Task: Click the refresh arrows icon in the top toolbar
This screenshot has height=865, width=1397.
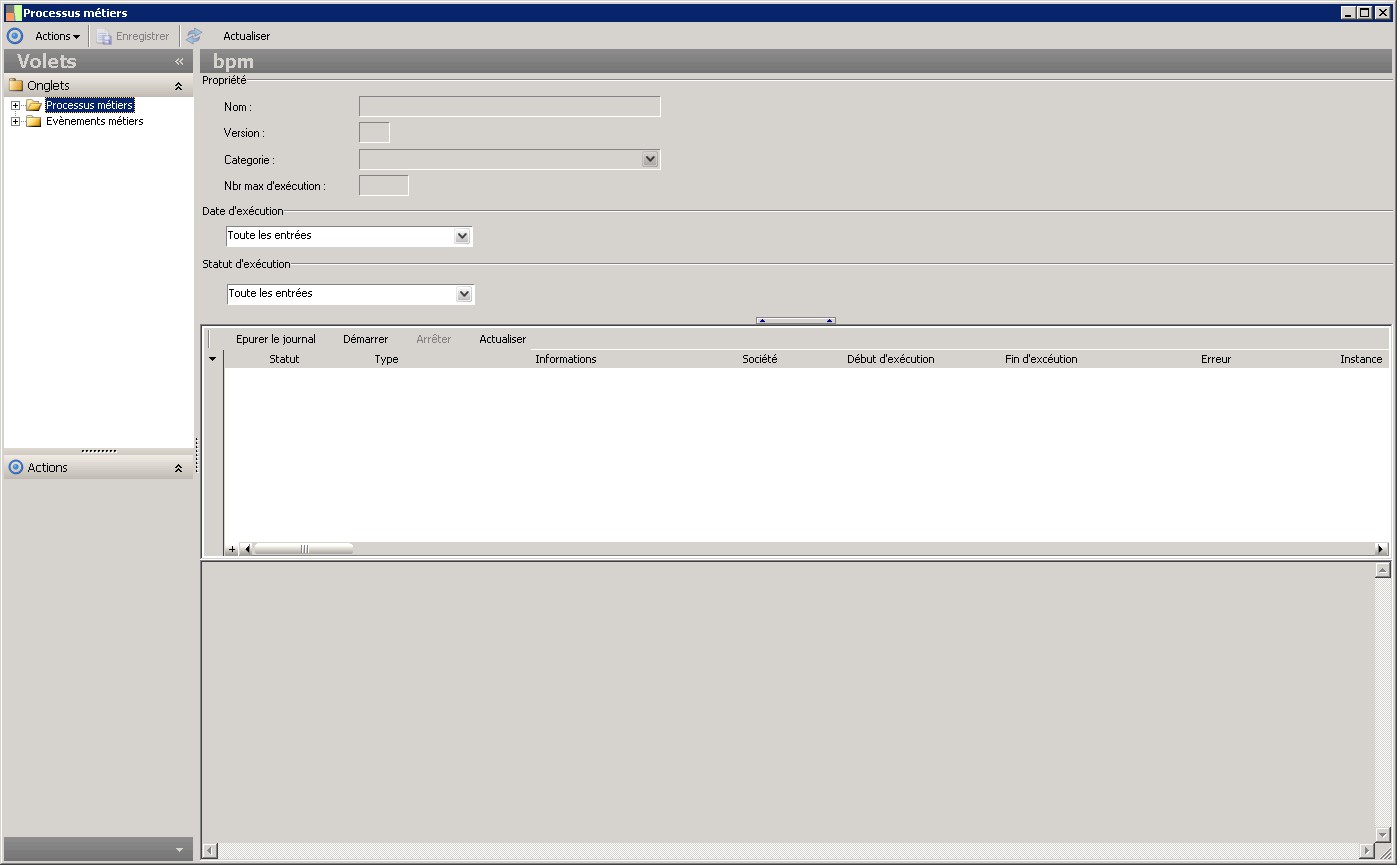Action: coord(194,36)
